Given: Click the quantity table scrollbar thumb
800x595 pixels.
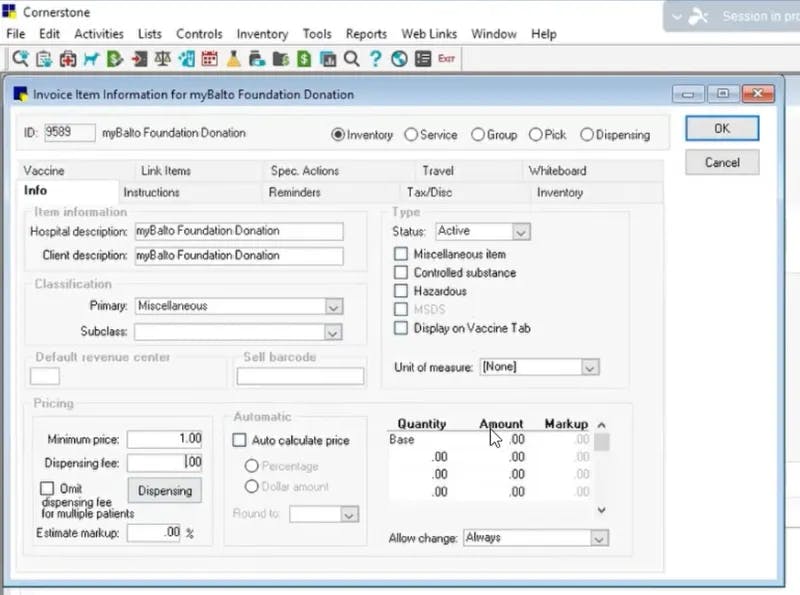Looking at the screenshot, I should [602, 442].
